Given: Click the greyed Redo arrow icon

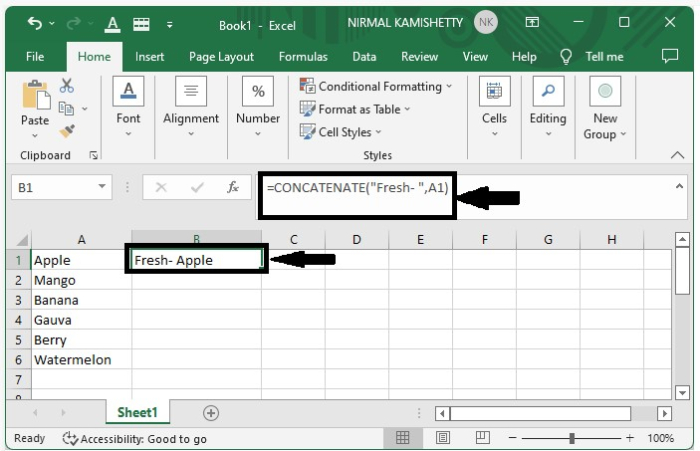Looking at the screenshot, I should pos(74,22).
